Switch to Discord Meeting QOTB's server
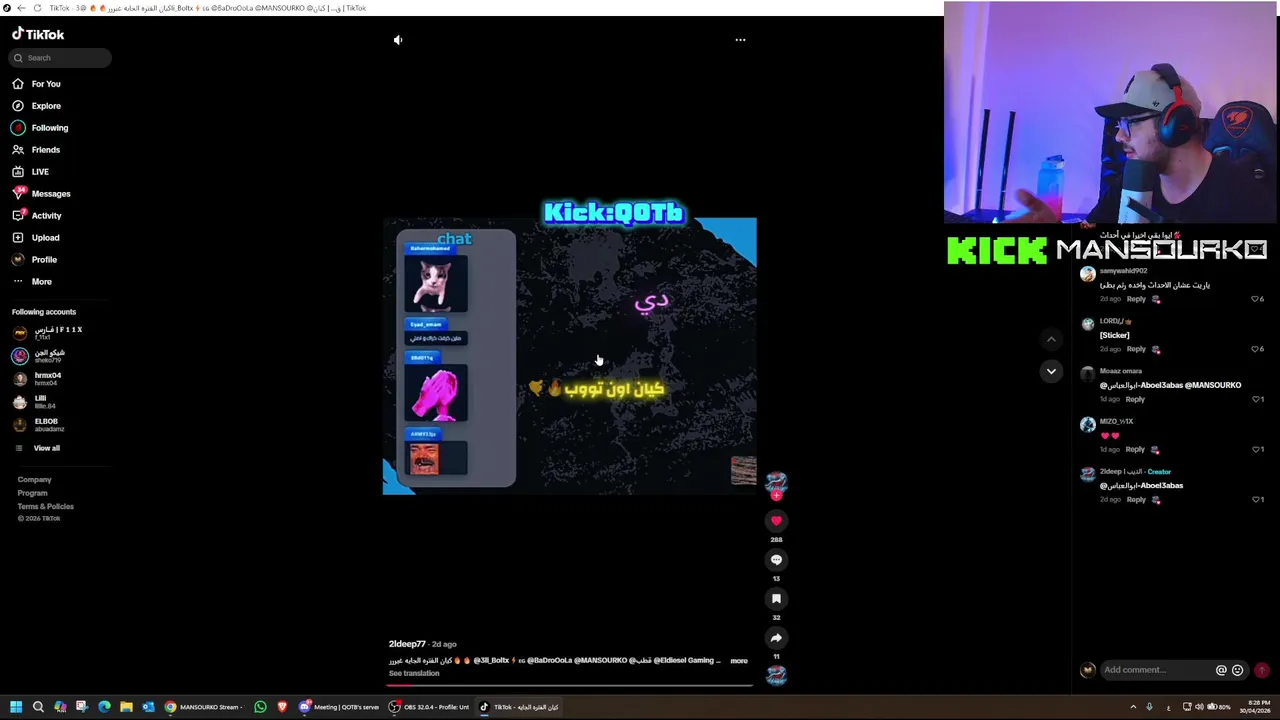The width and height of the screenshot is (1280, 720). point(340,707)
